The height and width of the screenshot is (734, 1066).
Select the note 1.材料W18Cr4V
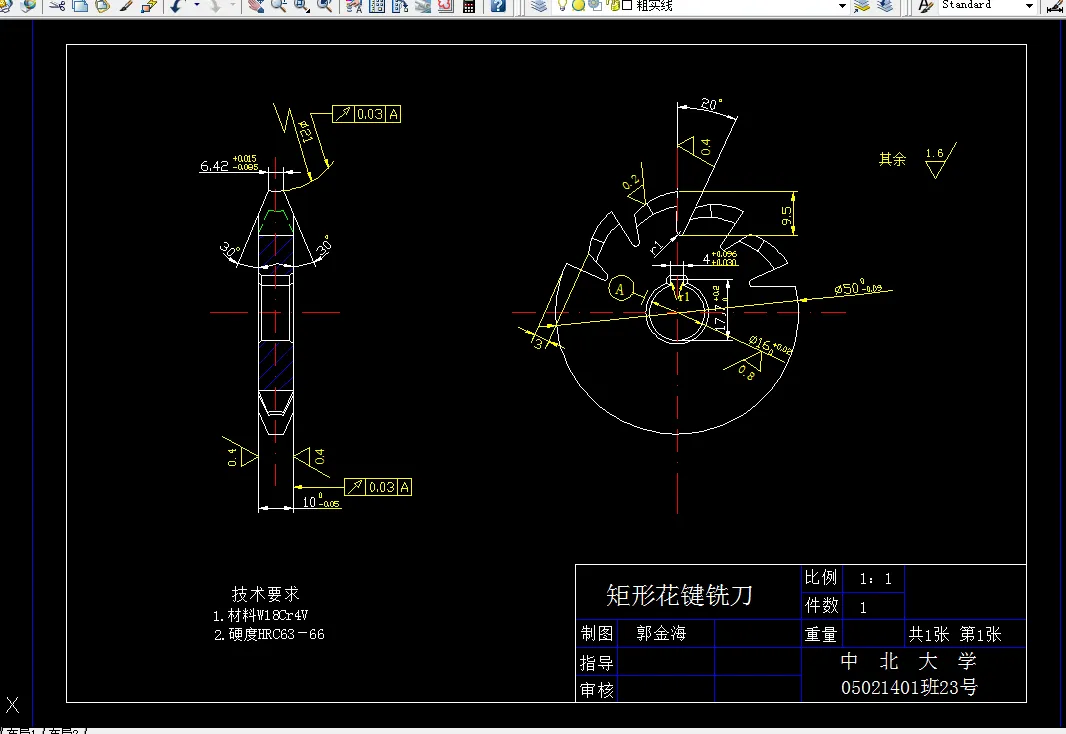pos(260,616)
